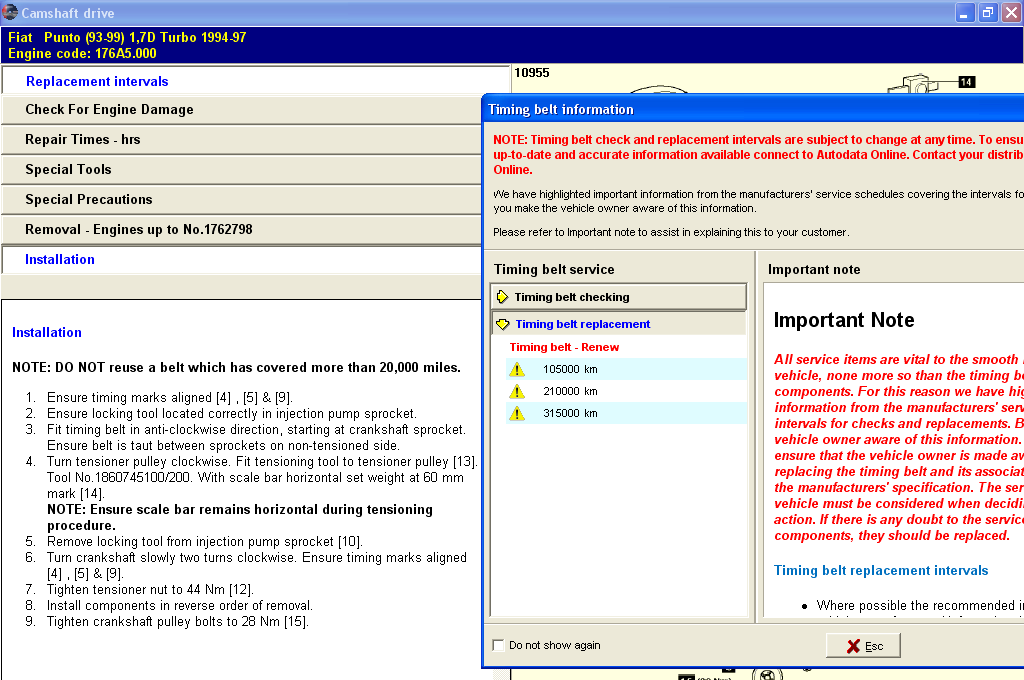Open the Special Tools section
1024x680 pixels.
tap(242, 170)
